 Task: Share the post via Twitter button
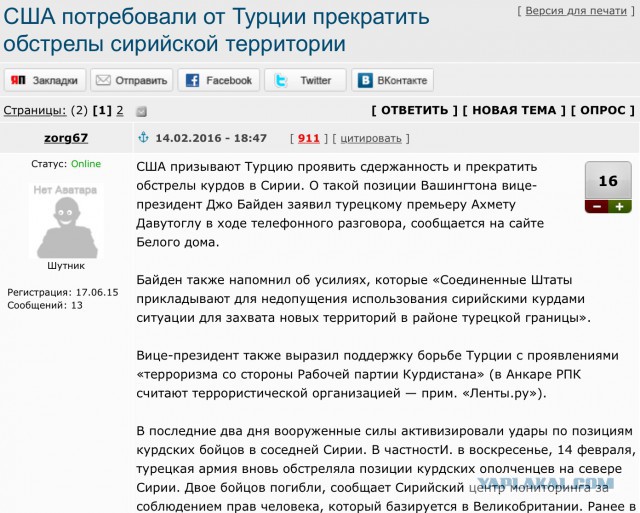pyautogui.click(x=305, y=80)
